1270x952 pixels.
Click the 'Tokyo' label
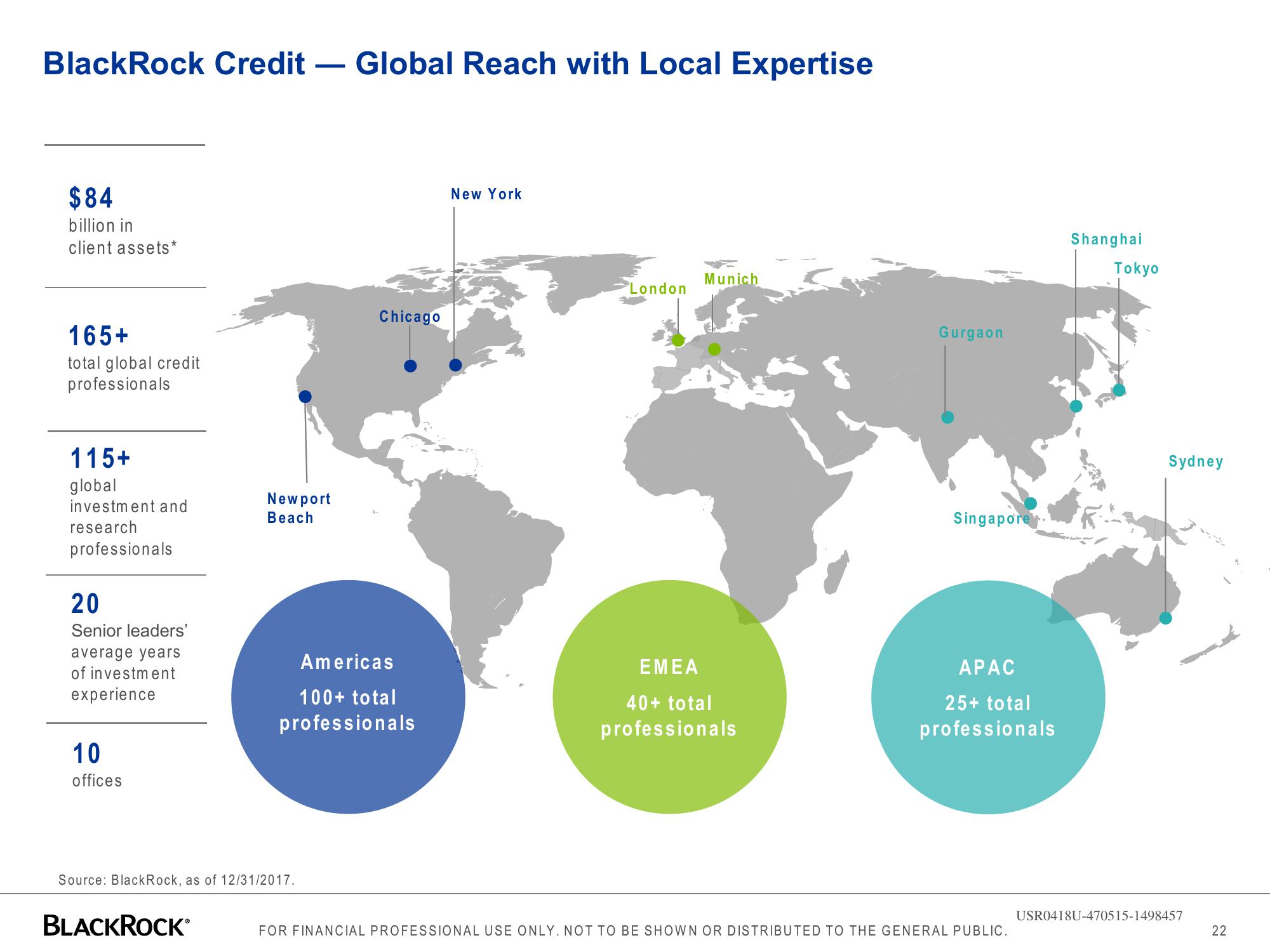click(1137, 268)
